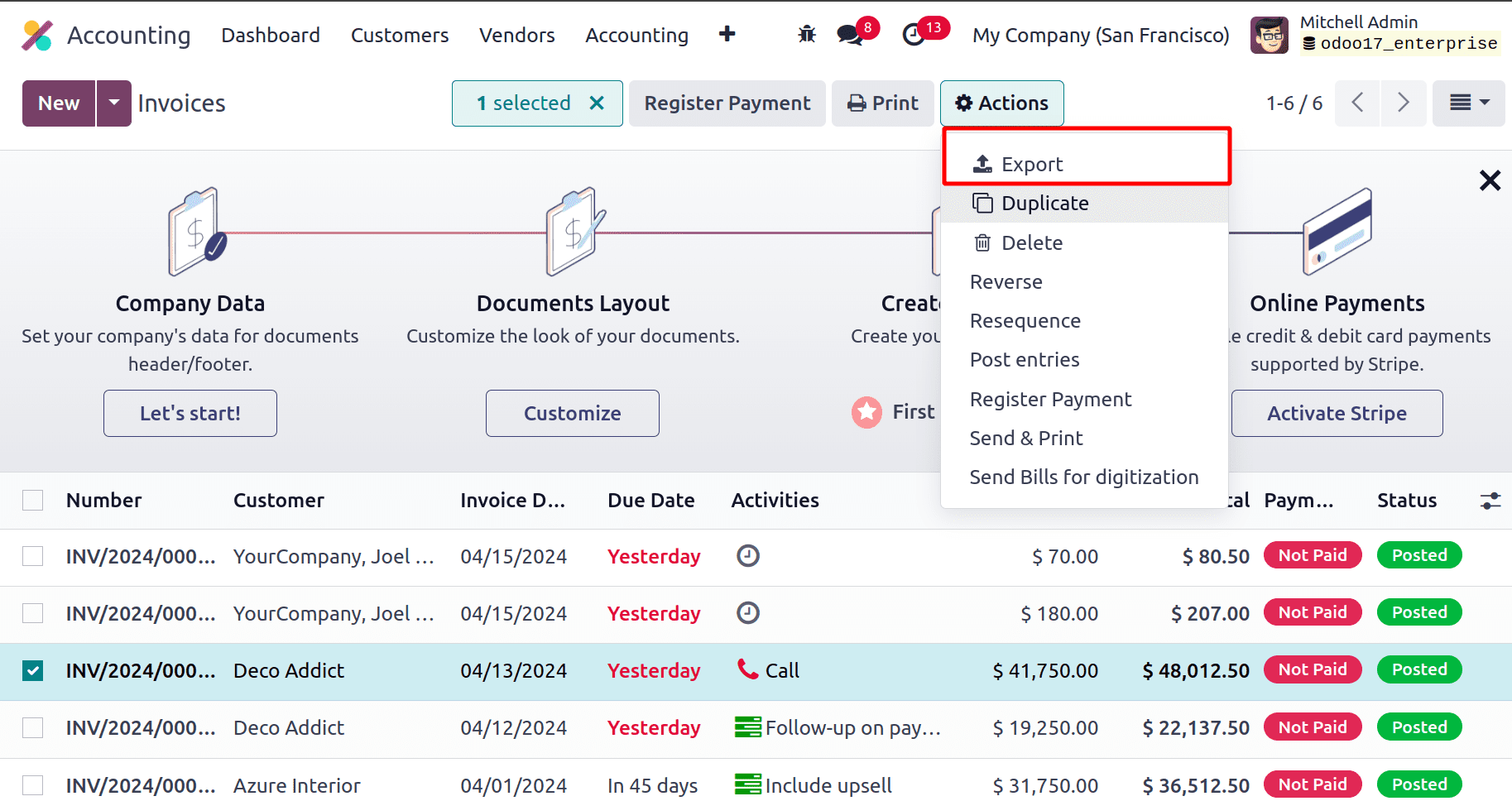Open the Accounting app logo icon

(37, 36)
